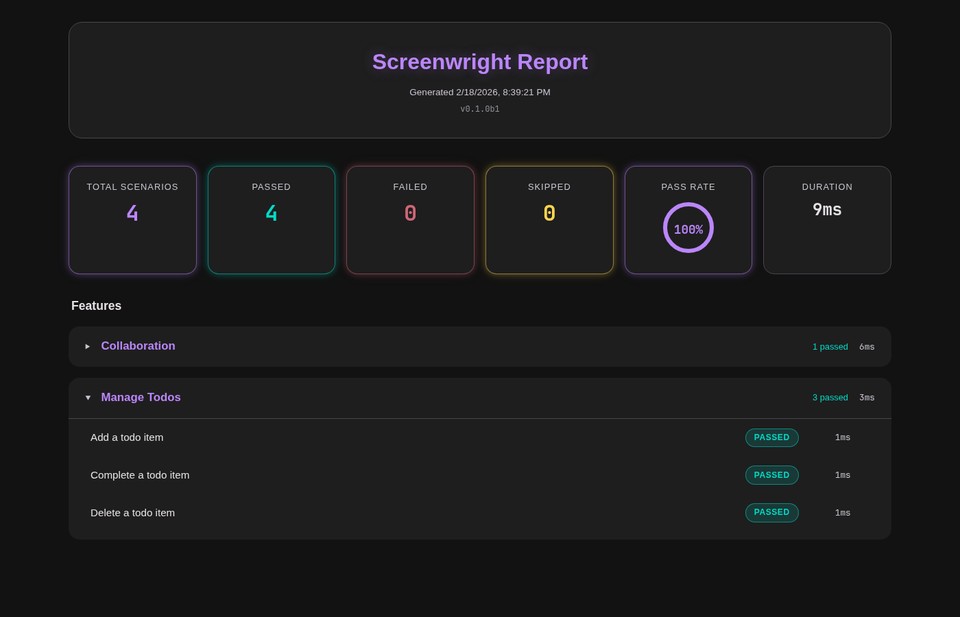Click the Features section heading
Screen dimensions: 960x617
96,306
